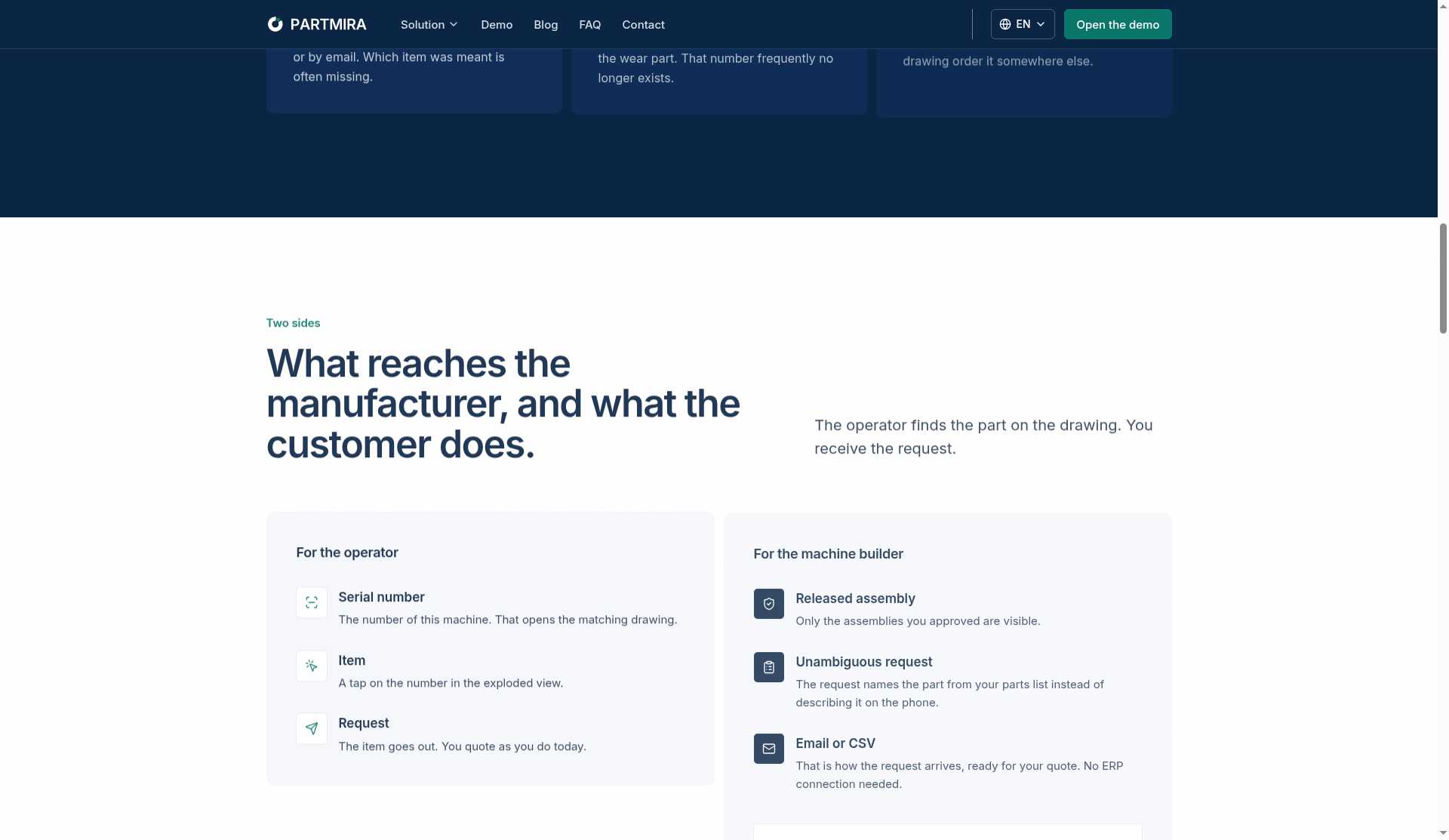Go to the Blog page
1449x840 pixels.
(x=546, y=24)
